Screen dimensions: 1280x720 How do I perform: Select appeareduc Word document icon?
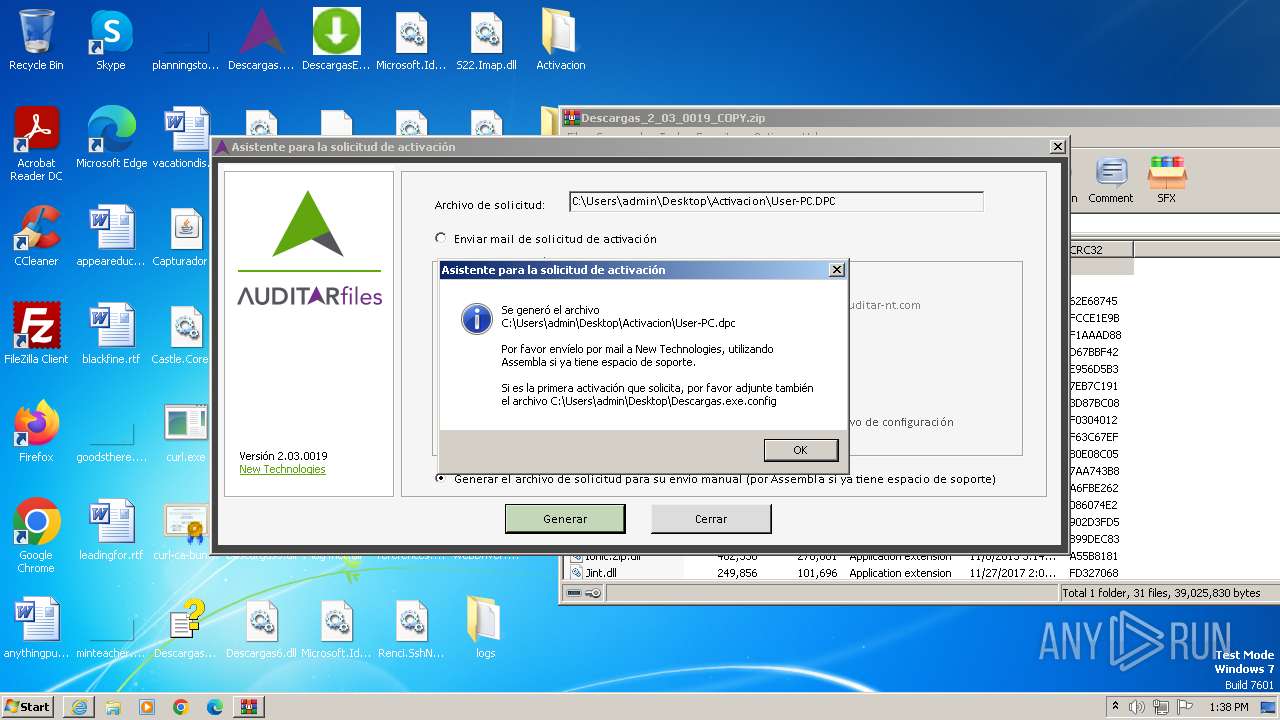pyautogui.click(x=111, y=236)
